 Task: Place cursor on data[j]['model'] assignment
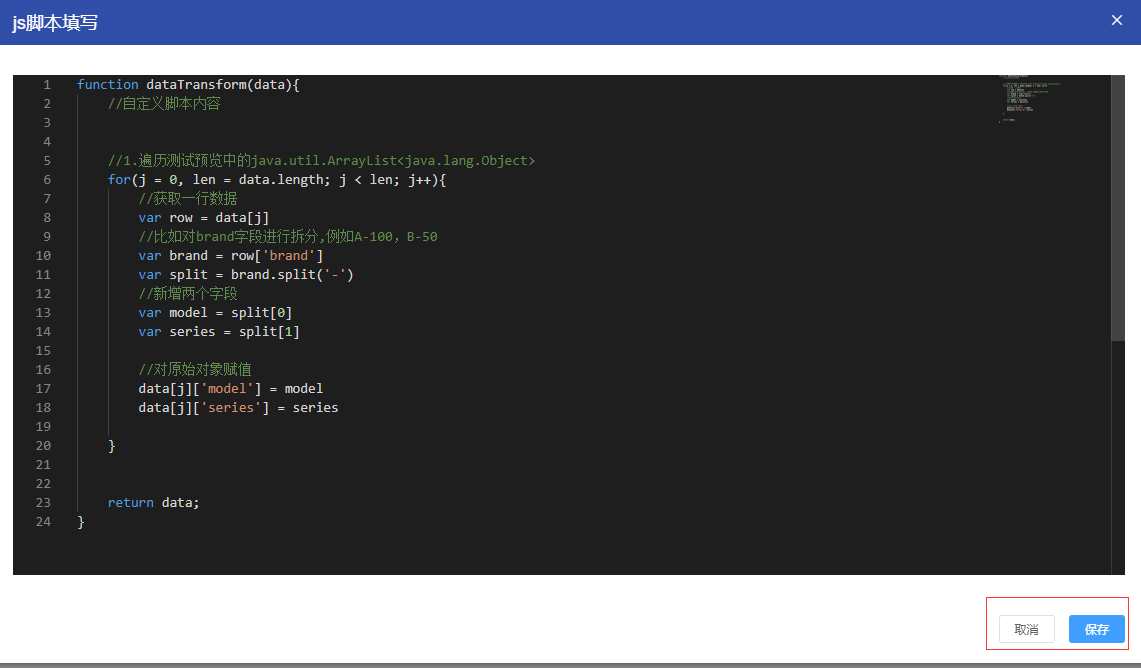[x=230, y=389]
